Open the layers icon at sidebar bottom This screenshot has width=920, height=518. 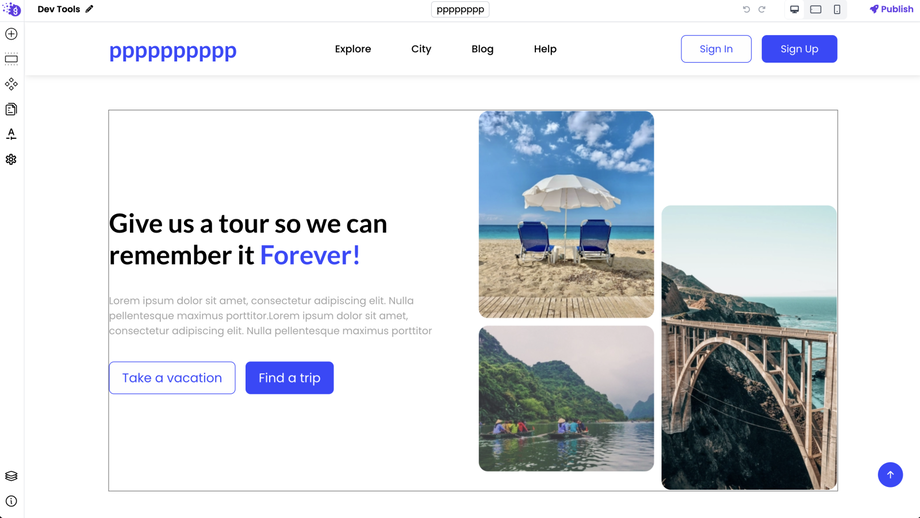click(x=11, y=476)
